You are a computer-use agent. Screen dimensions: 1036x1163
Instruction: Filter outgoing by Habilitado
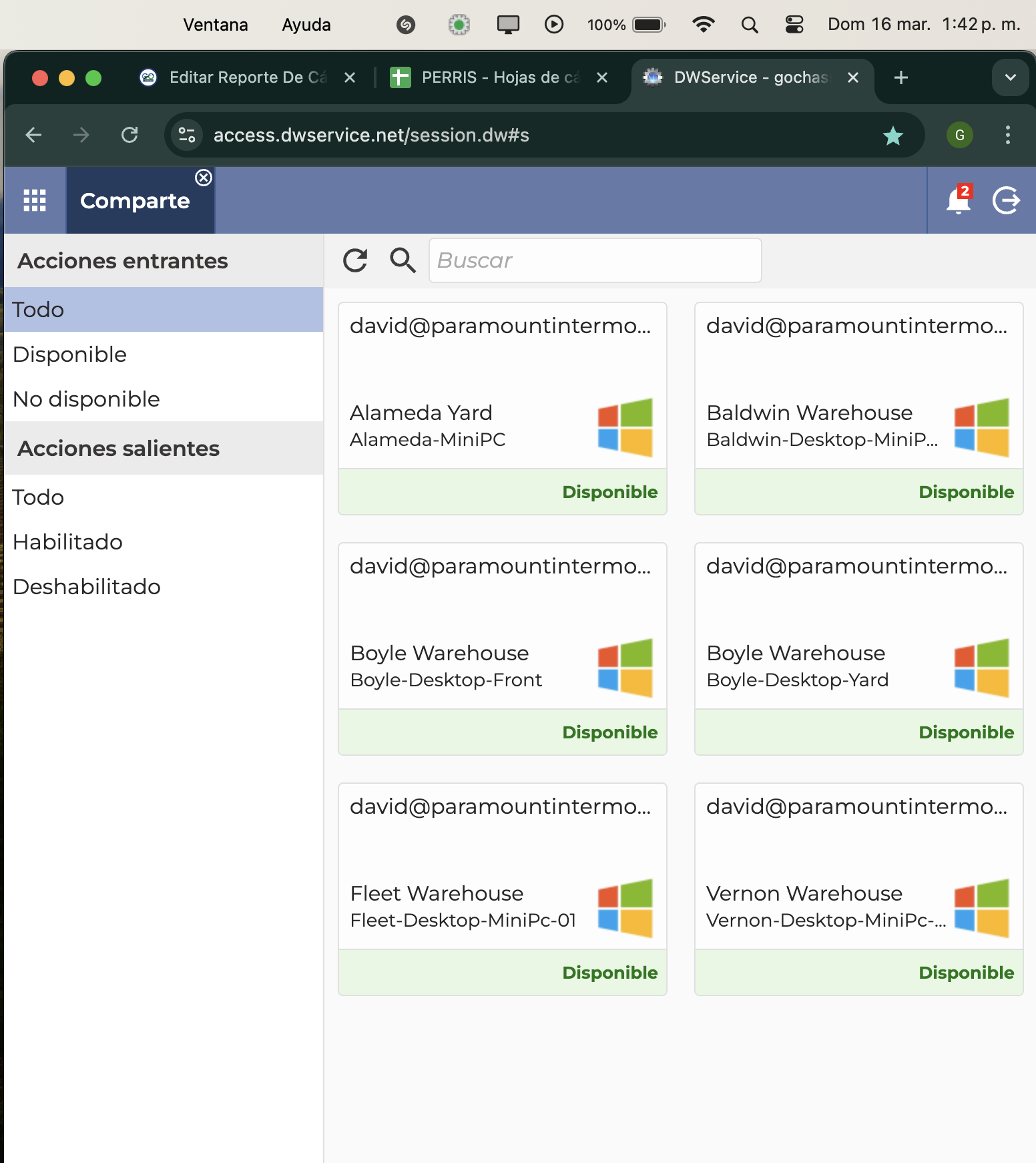coord(164,542)
